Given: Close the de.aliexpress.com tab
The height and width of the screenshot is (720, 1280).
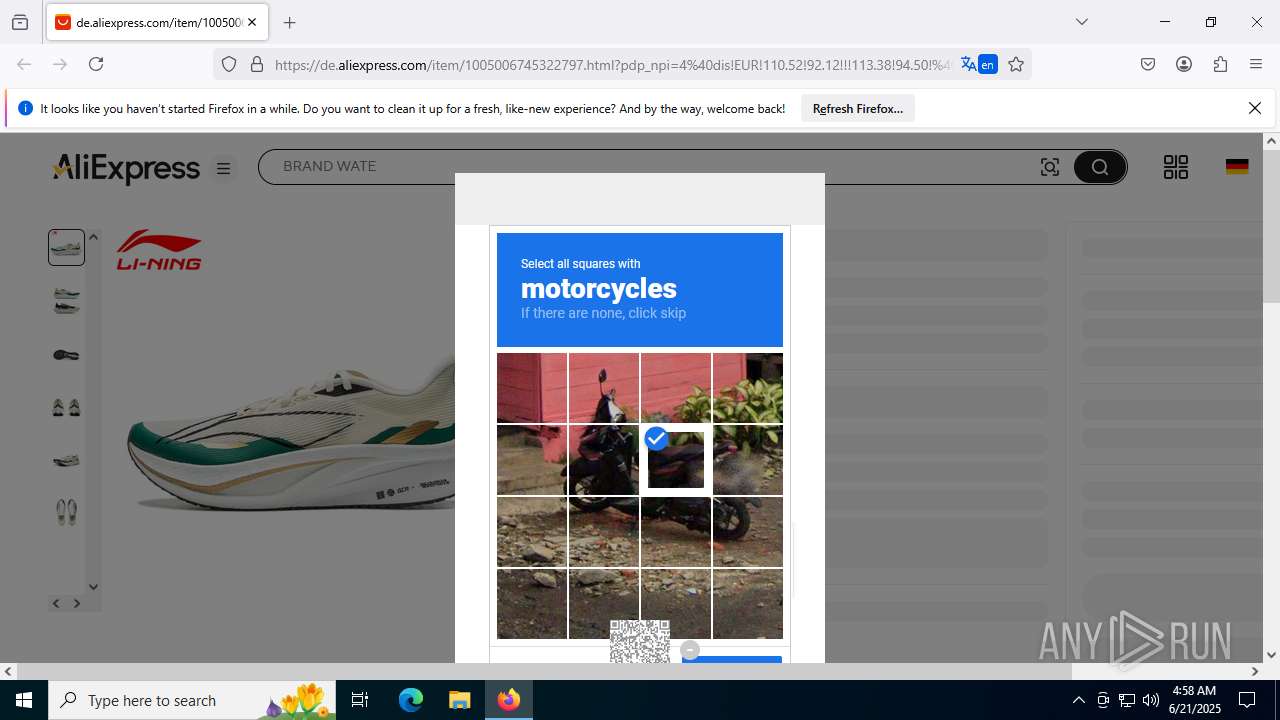Looking at the screenshot, I should 252,22.
